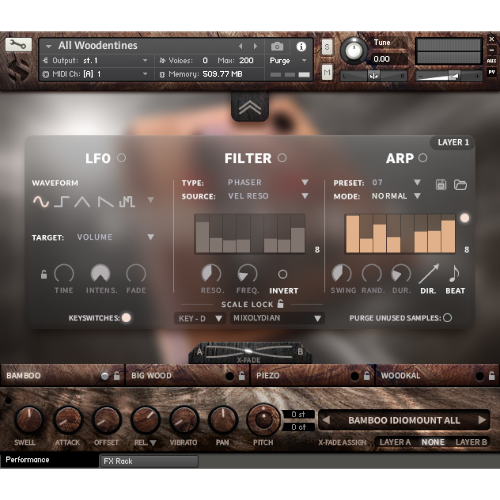The image size is (500, 500).
Task: Click the ARP step sequencer grid
Action: click(x=400, y=234)
